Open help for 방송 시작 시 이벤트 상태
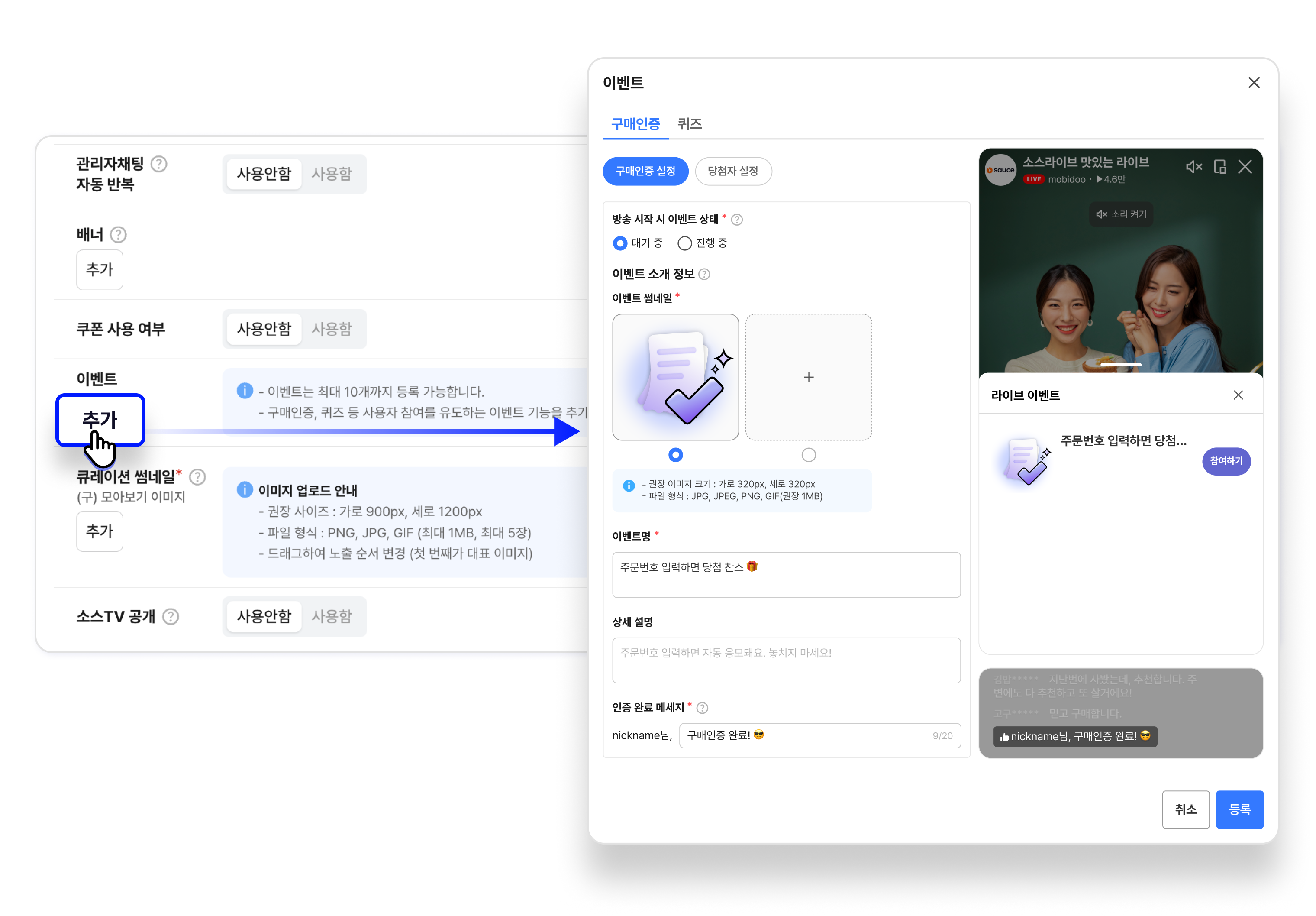Image resolution: width=1316 pixels, height=916 pixels. 737,220
